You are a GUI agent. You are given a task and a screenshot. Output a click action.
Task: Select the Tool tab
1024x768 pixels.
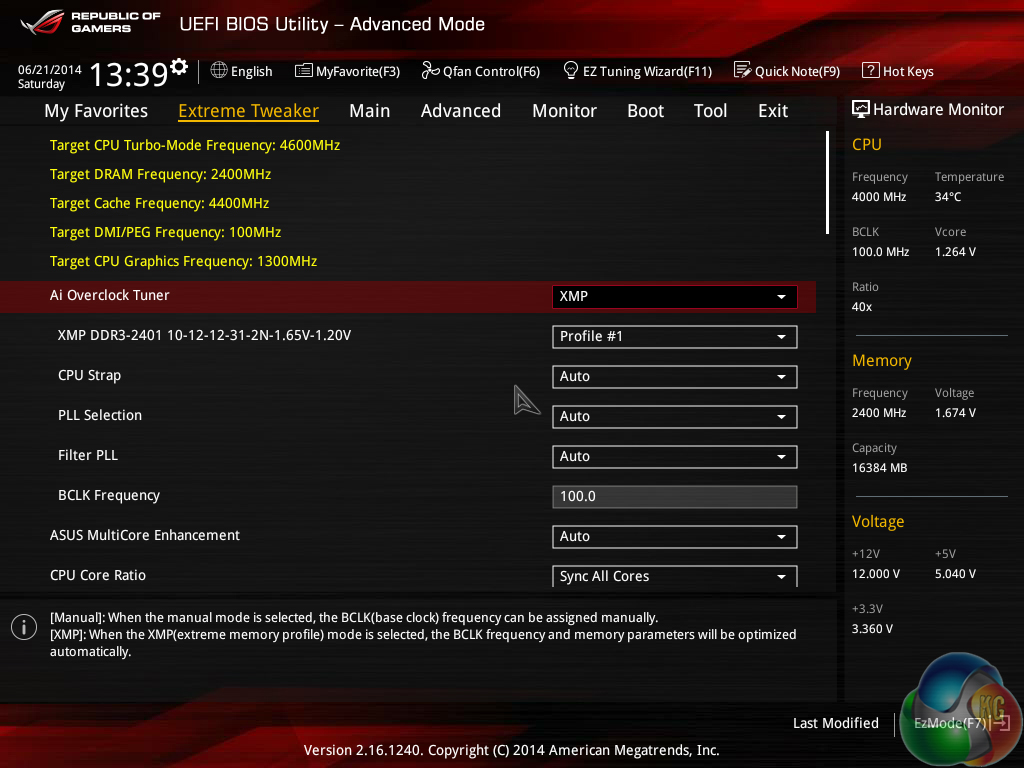[x=710, y=111]
